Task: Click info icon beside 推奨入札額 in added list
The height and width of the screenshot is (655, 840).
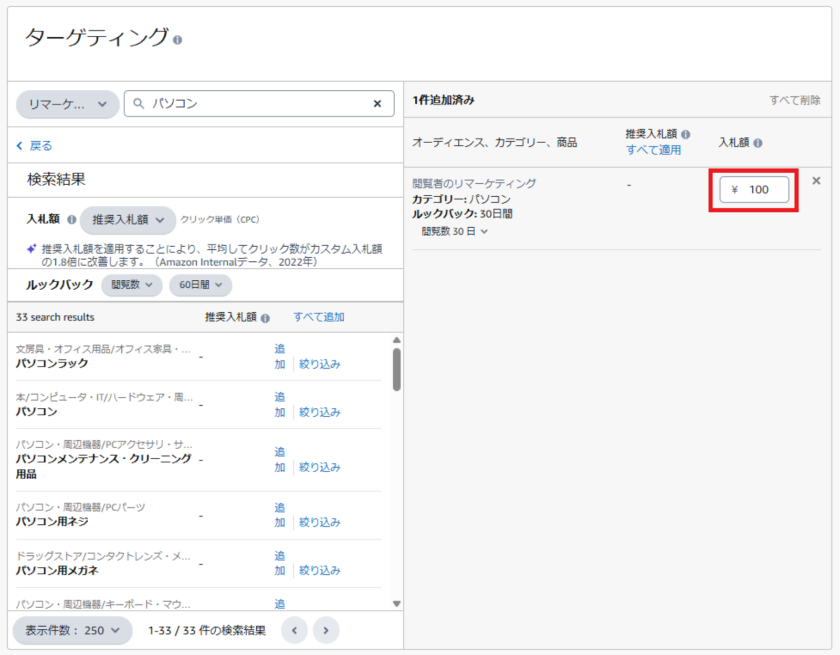Action: point(685,134)
